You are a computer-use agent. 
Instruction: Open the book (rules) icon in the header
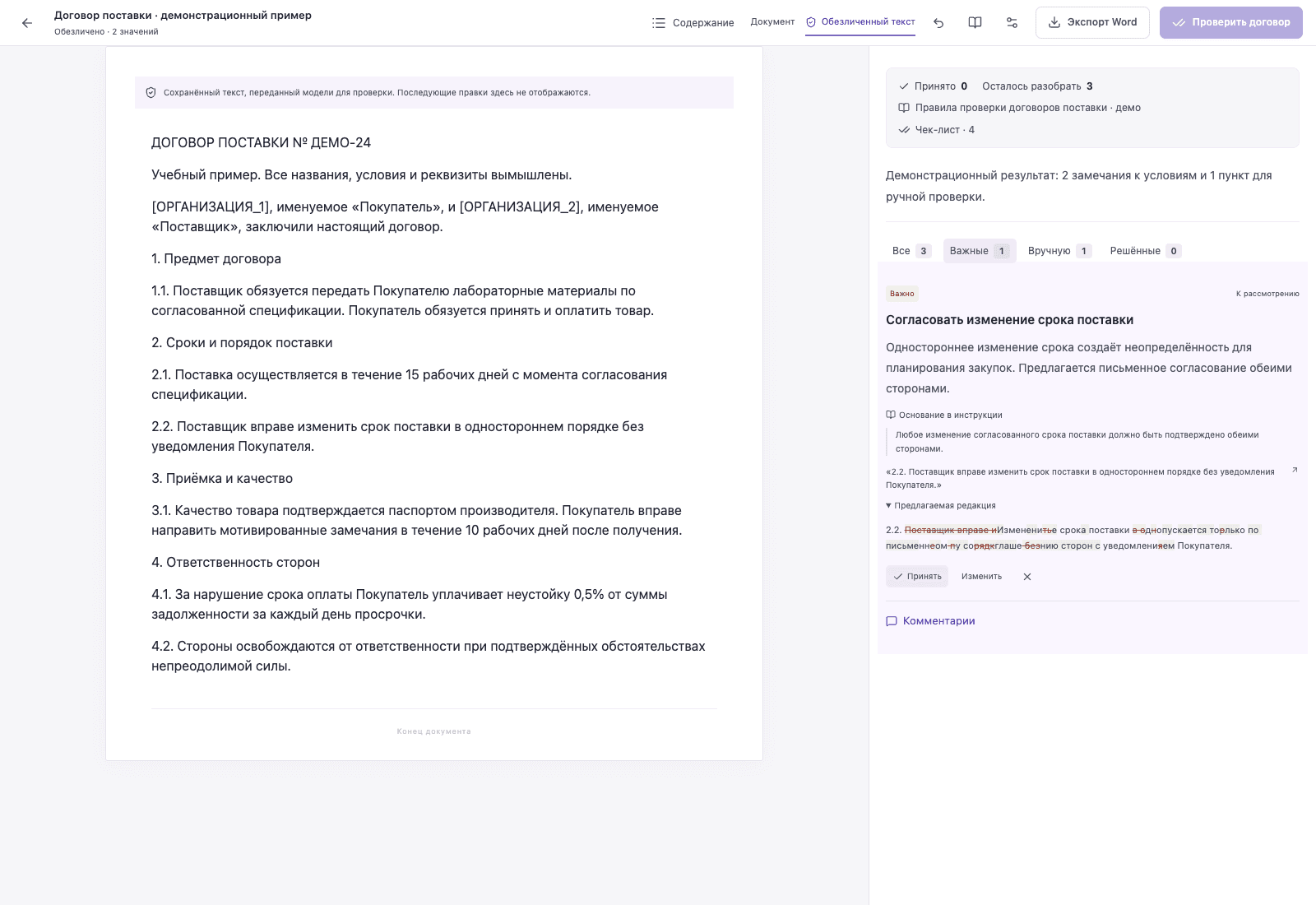[x=975, y=23]
